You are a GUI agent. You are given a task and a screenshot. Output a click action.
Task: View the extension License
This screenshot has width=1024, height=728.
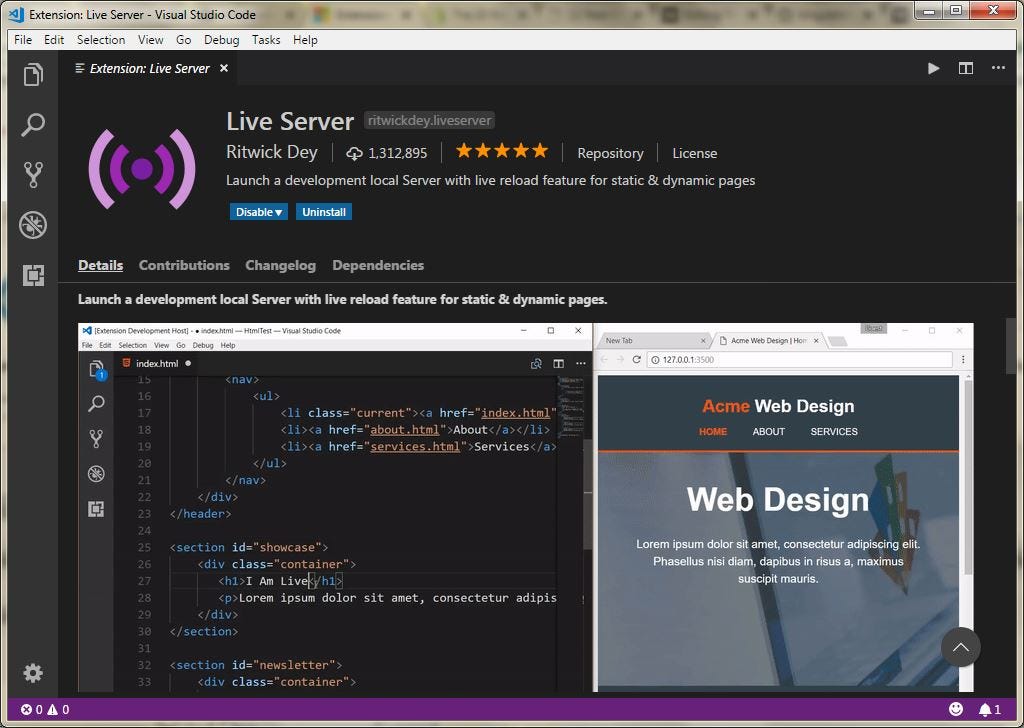pos(694,153)
